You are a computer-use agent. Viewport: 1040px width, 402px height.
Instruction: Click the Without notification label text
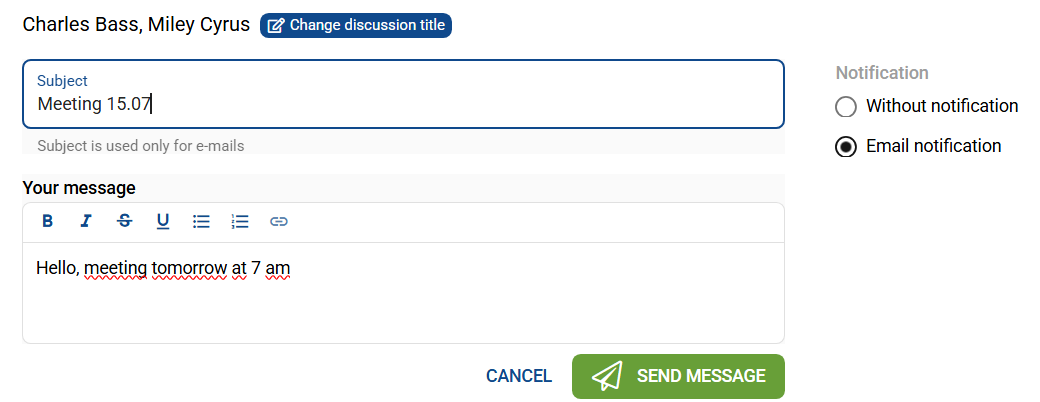(941, 106)
